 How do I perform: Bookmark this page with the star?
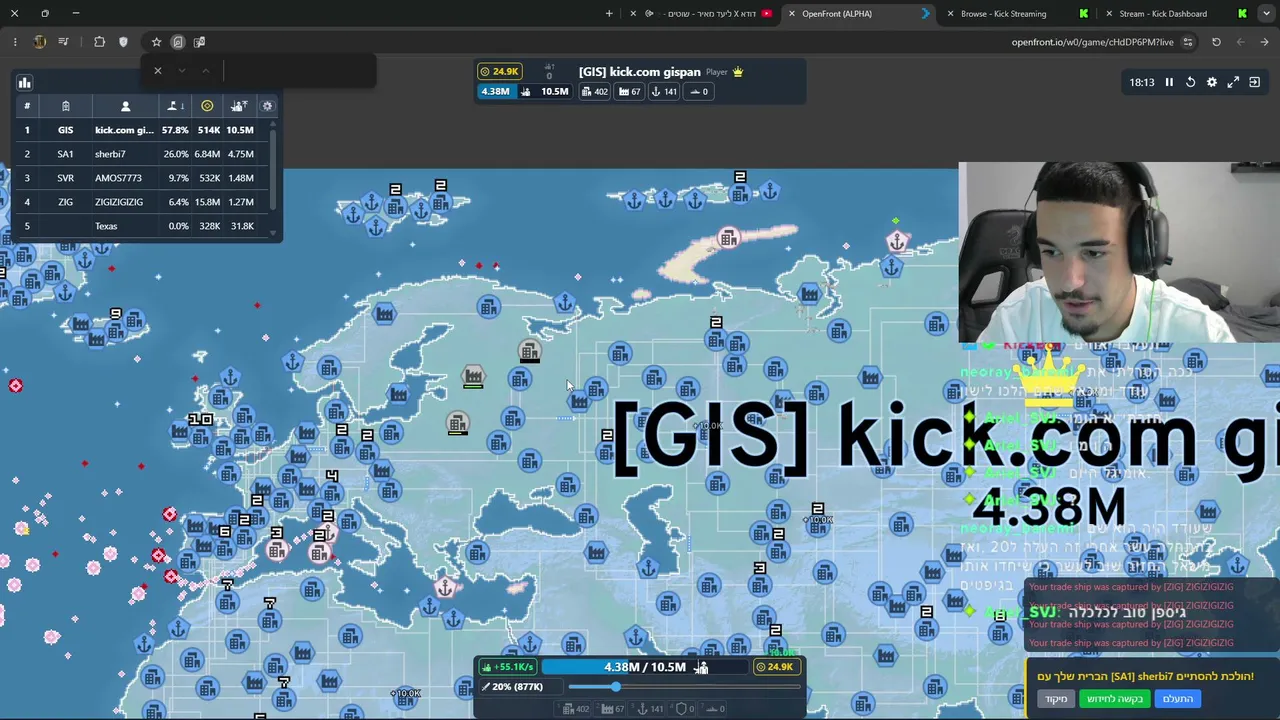point(156,42)
